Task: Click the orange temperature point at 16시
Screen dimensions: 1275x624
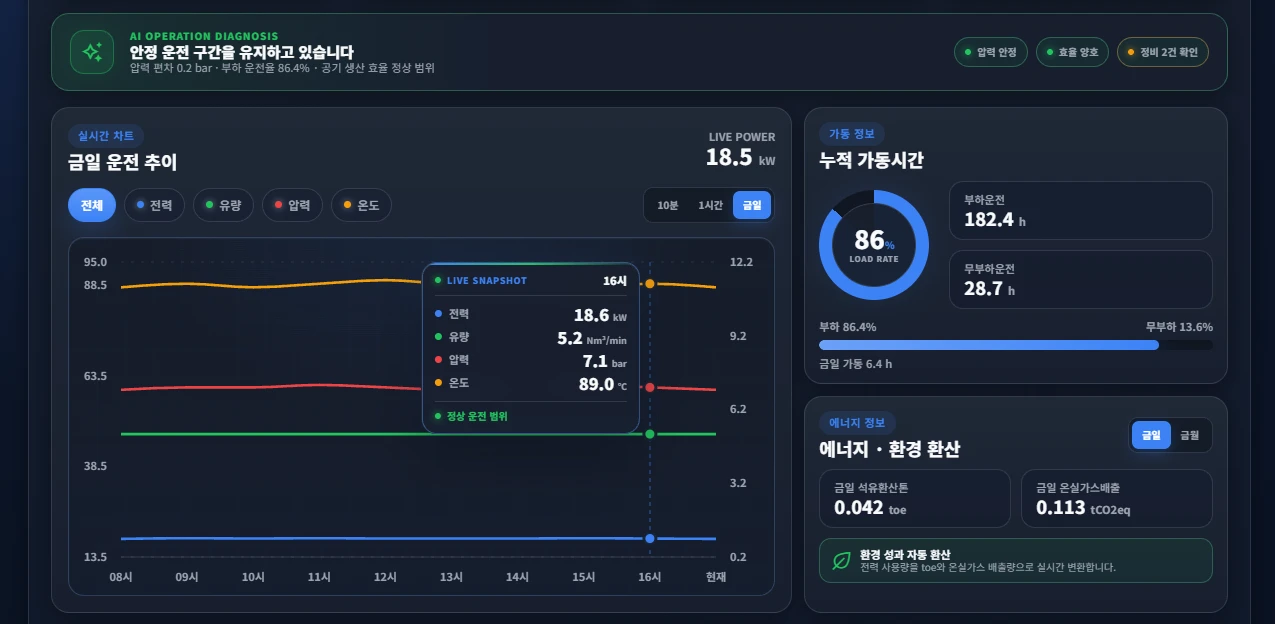Action: 650,284
